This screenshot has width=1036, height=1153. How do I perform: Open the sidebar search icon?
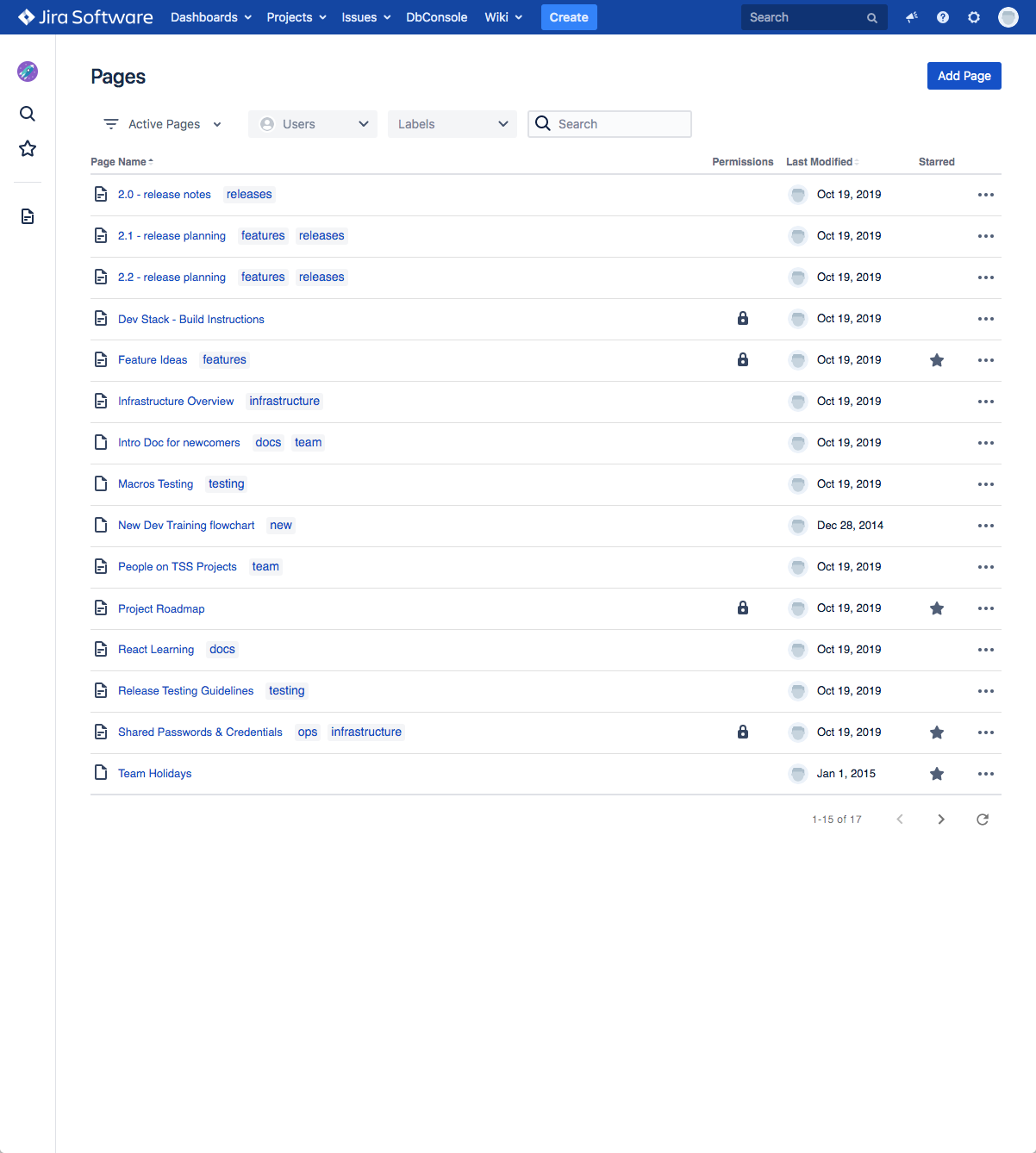(x=28, y=114)
